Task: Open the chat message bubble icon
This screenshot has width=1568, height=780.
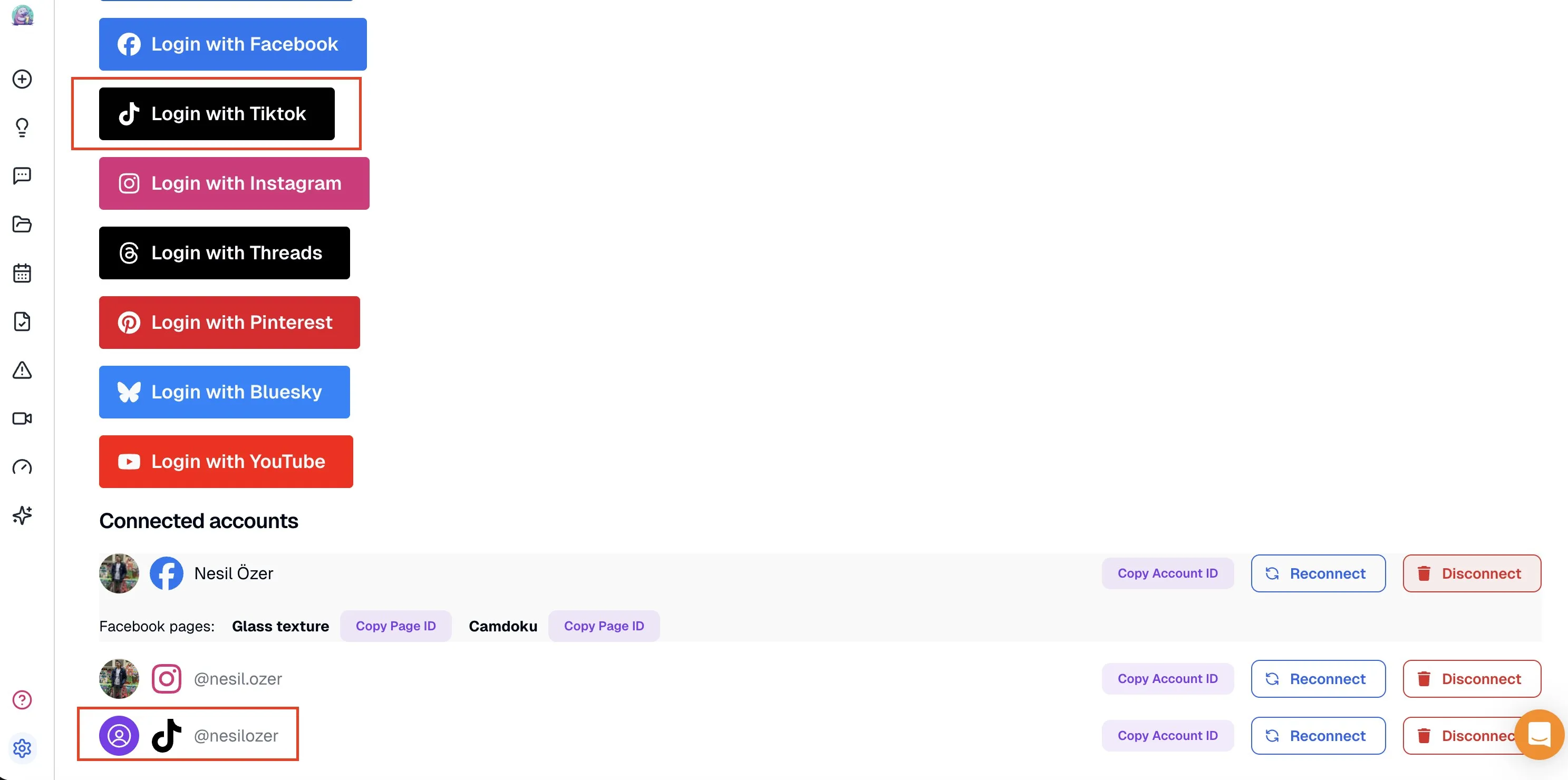Action: (x=23, y=176)
